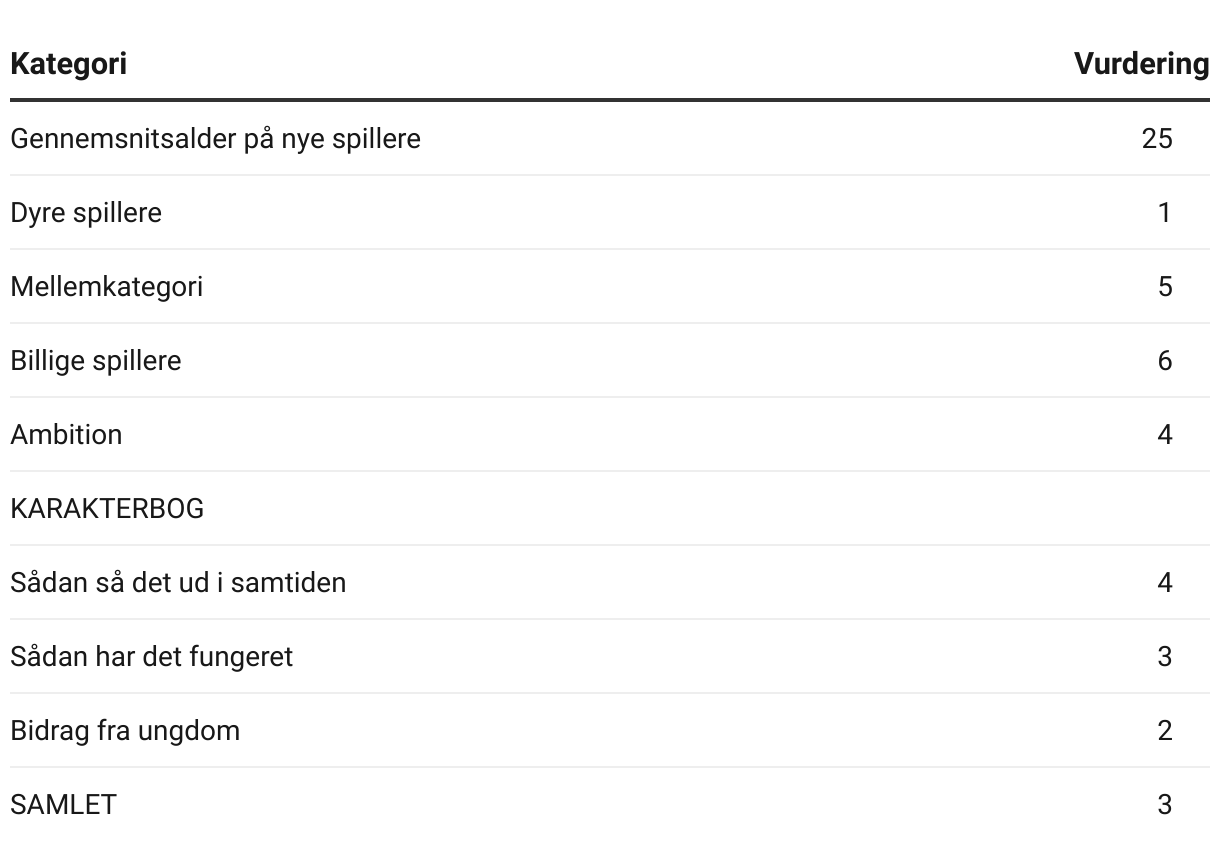Select the Mellemkategori row label

(107, 287)
